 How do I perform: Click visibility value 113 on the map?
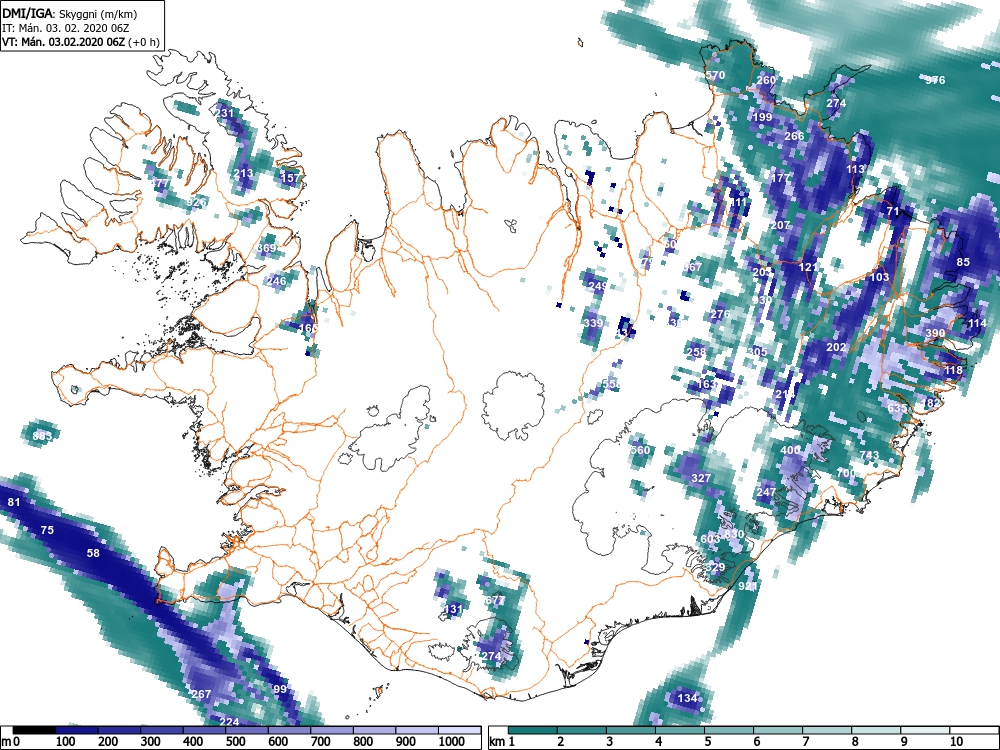(855, 170)
